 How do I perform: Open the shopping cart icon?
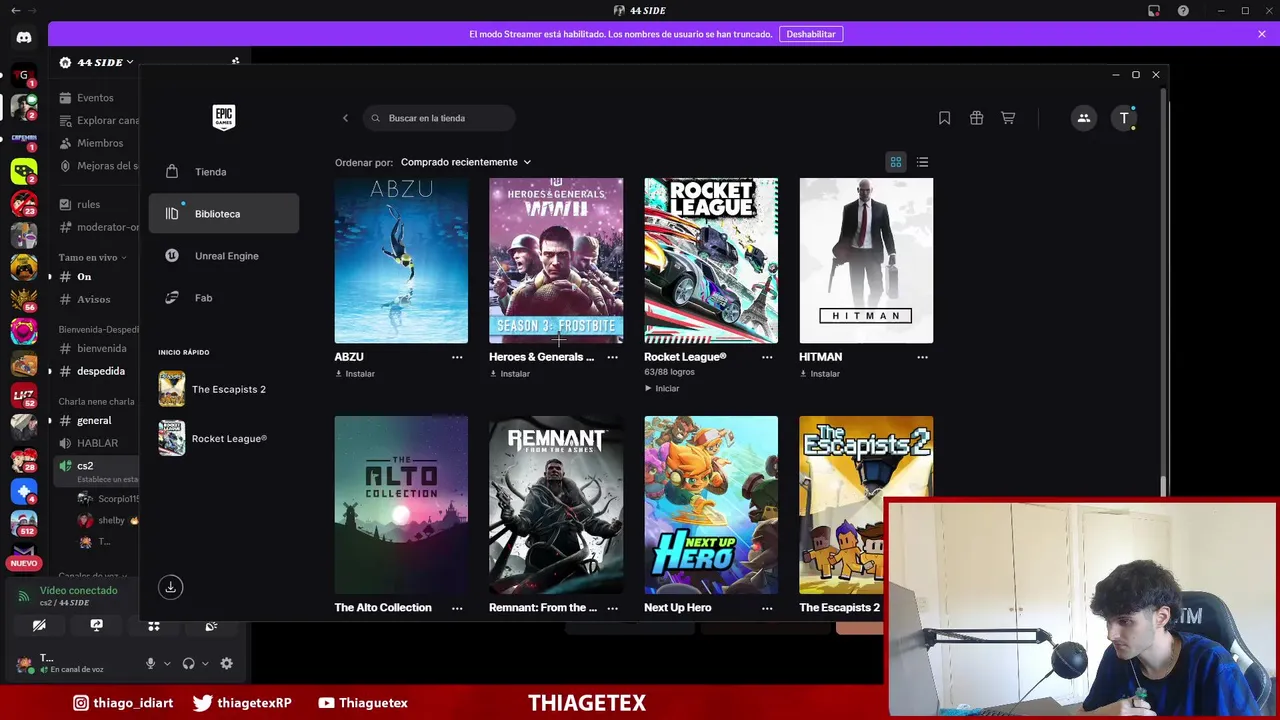[x=1008, y=118]
